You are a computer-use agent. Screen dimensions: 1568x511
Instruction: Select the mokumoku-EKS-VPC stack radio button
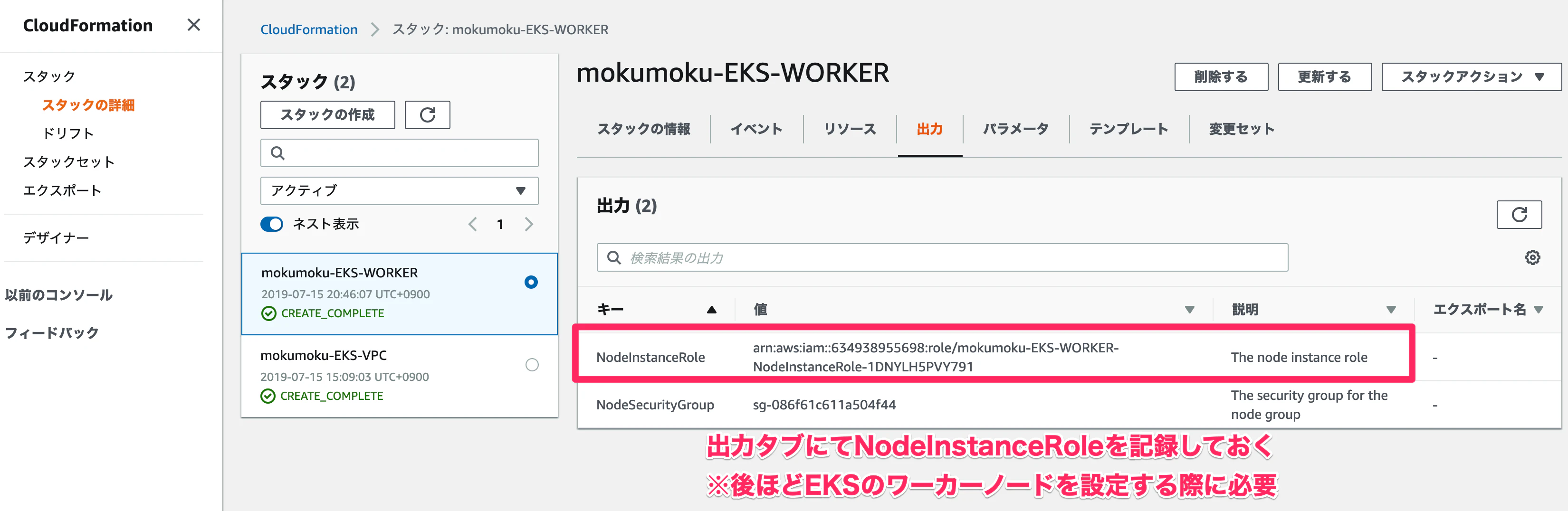tap(531, 365)
